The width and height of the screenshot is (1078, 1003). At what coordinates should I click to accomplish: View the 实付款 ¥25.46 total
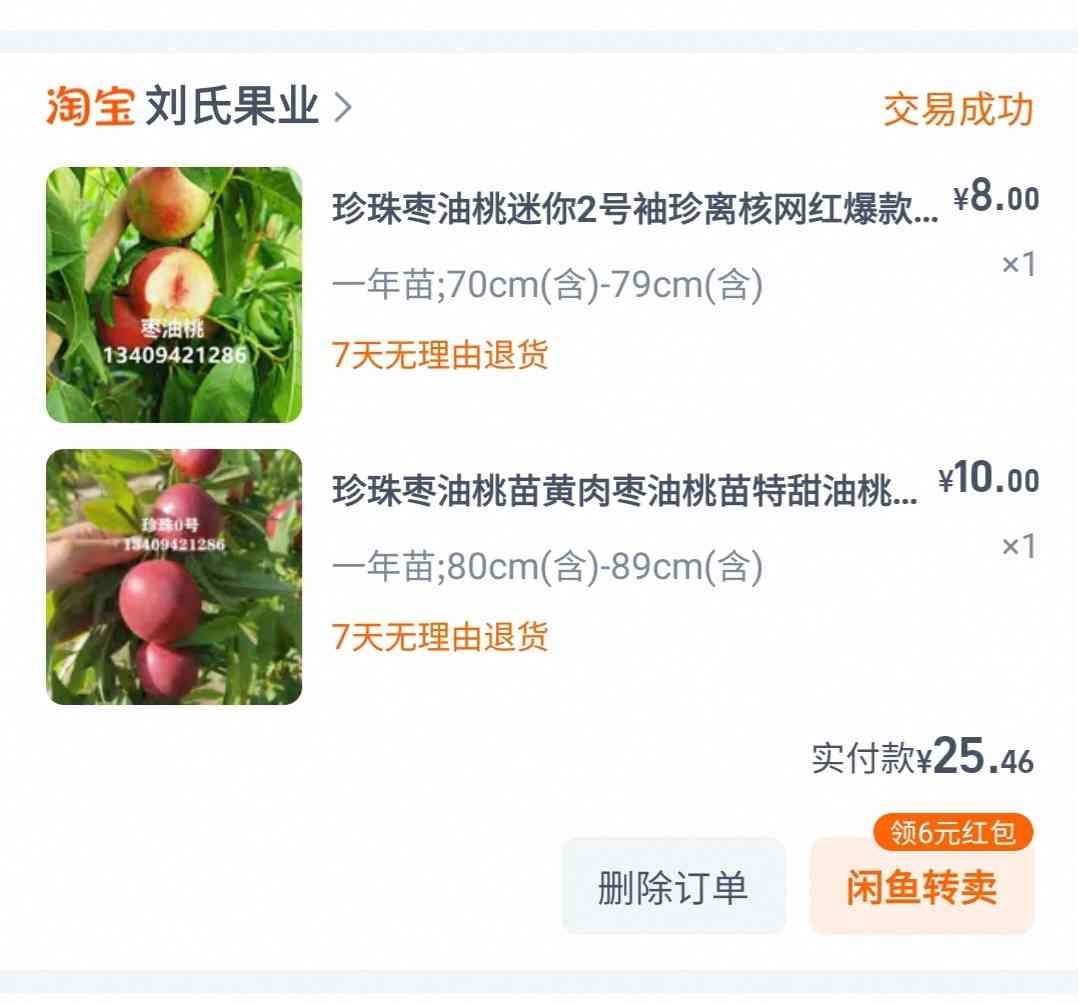tap(923, 757)
